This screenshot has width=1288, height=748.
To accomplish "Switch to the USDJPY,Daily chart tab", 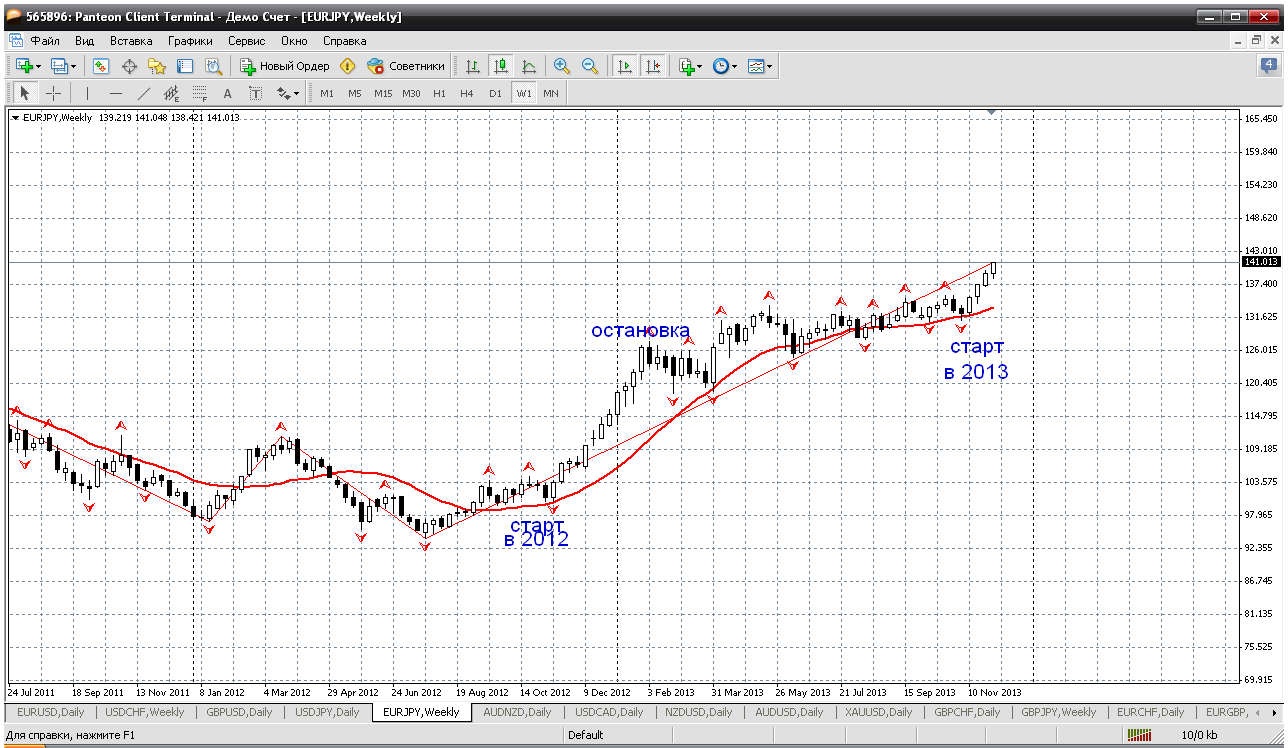I will tap(327, 712).
